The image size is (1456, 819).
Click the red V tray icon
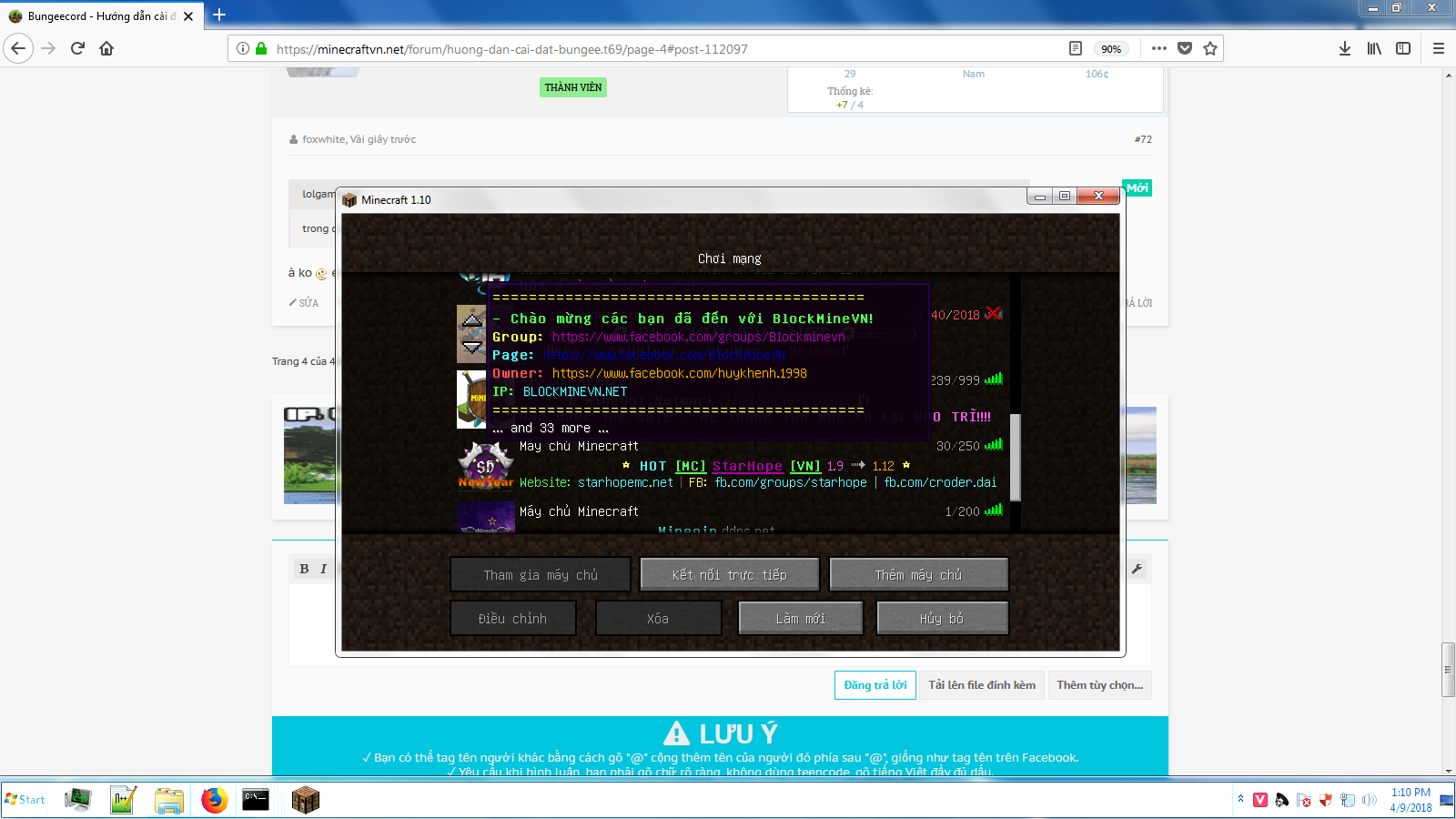1260,800
